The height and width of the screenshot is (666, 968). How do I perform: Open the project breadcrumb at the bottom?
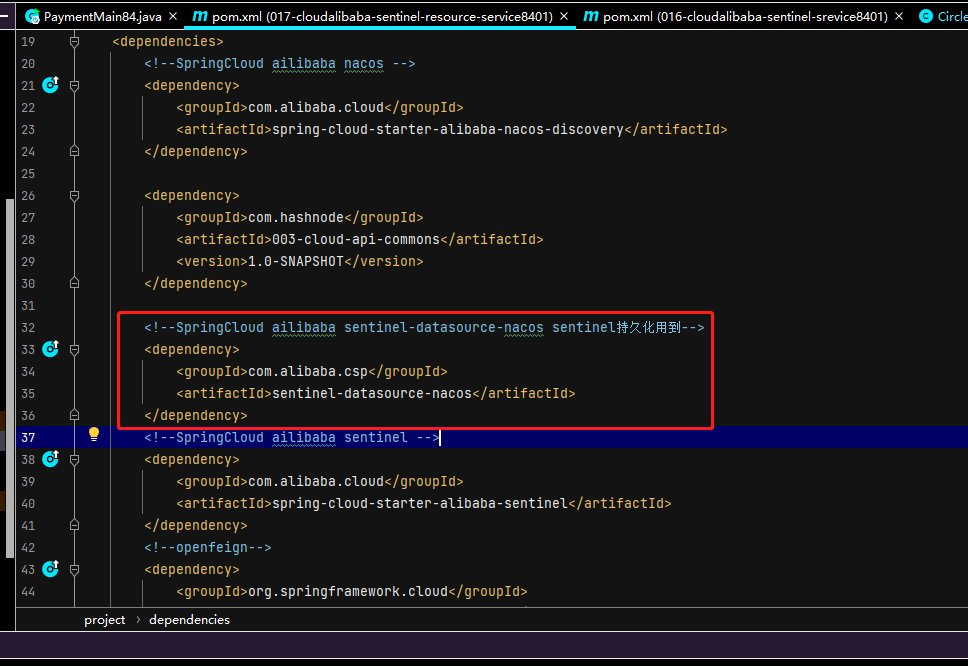coord(105,620)
